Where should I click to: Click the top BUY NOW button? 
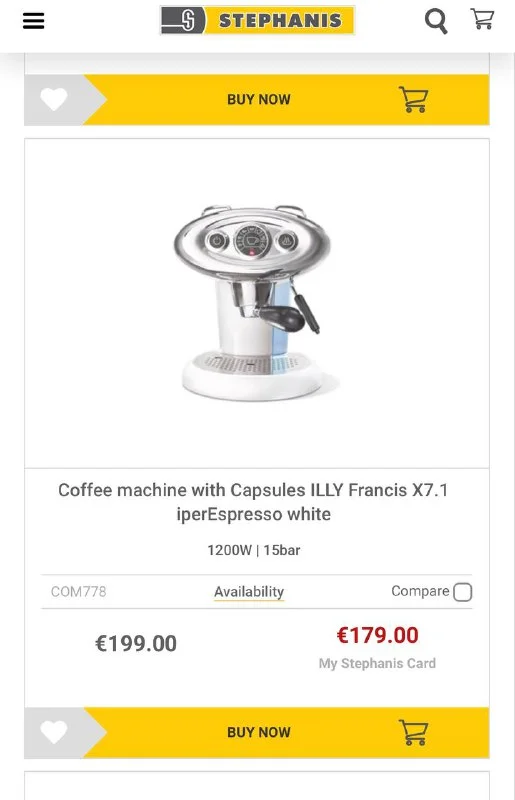pyautogui.click(x=259, y=99)
